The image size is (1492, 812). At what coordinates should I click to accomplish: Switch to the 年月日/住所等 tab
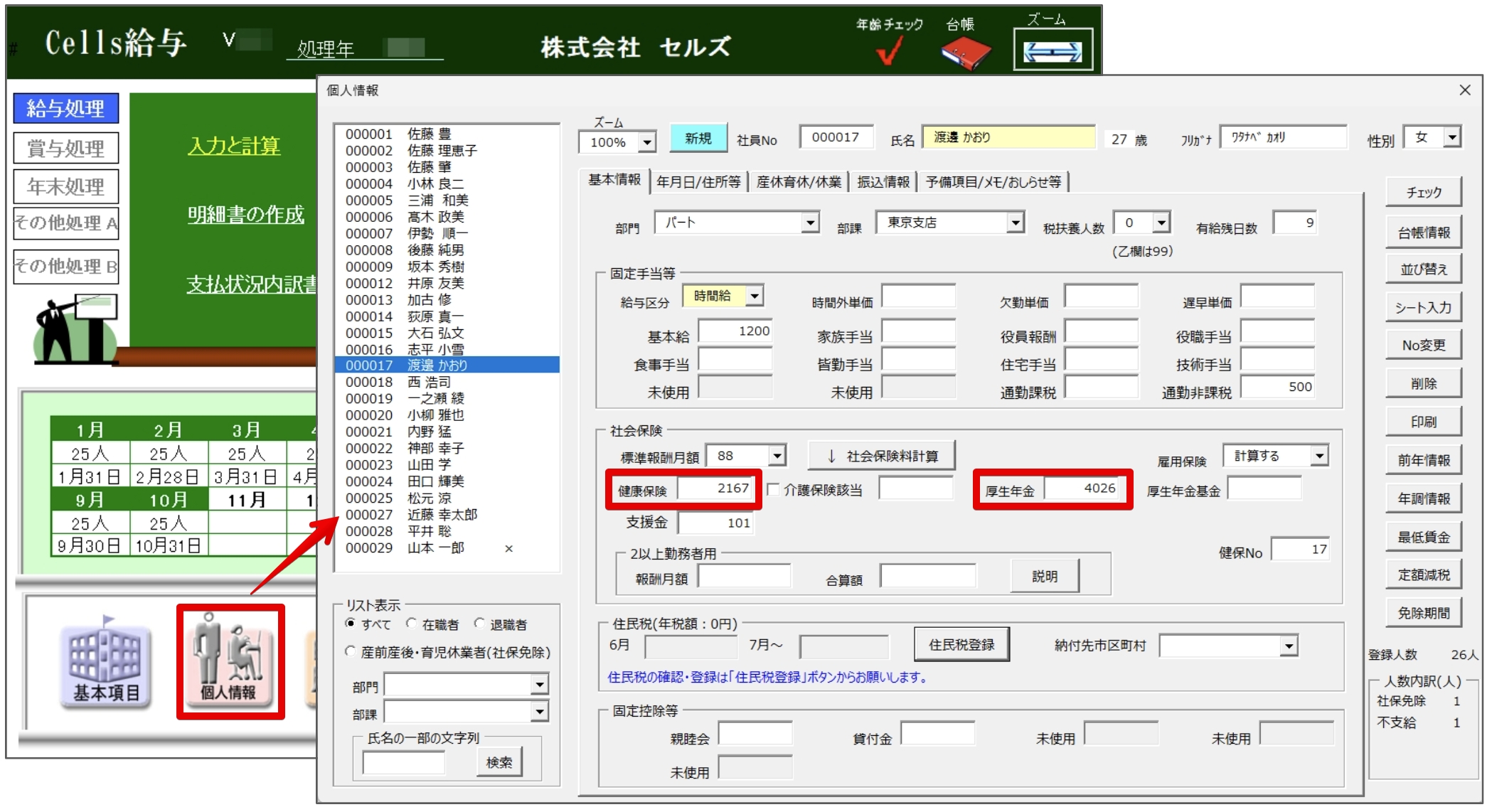(x=698, y=182)
